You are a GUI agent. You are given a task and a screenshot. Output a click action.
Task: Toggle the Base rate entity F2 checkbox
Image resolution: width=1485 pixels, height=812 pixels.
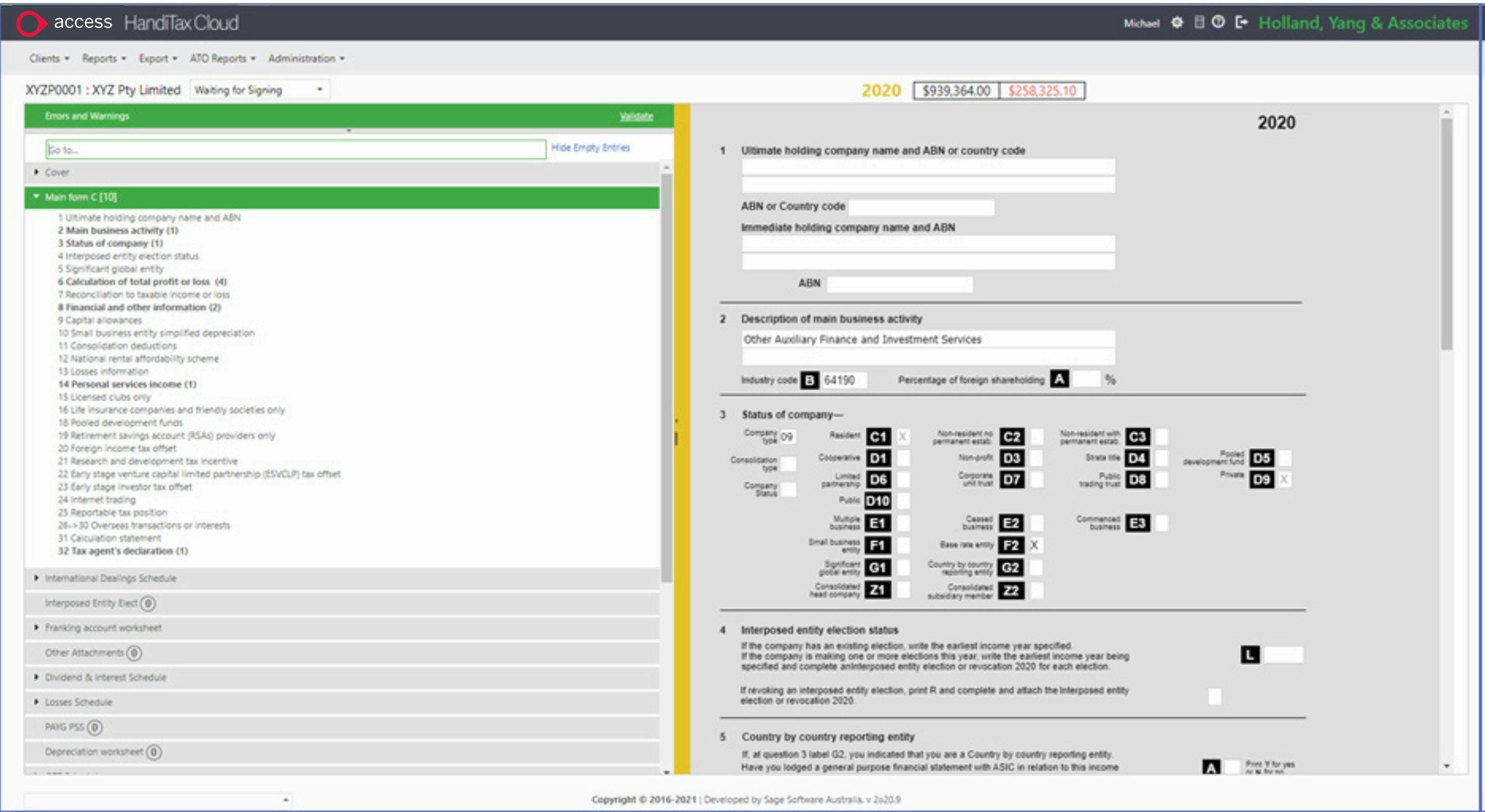[1036, 545]
